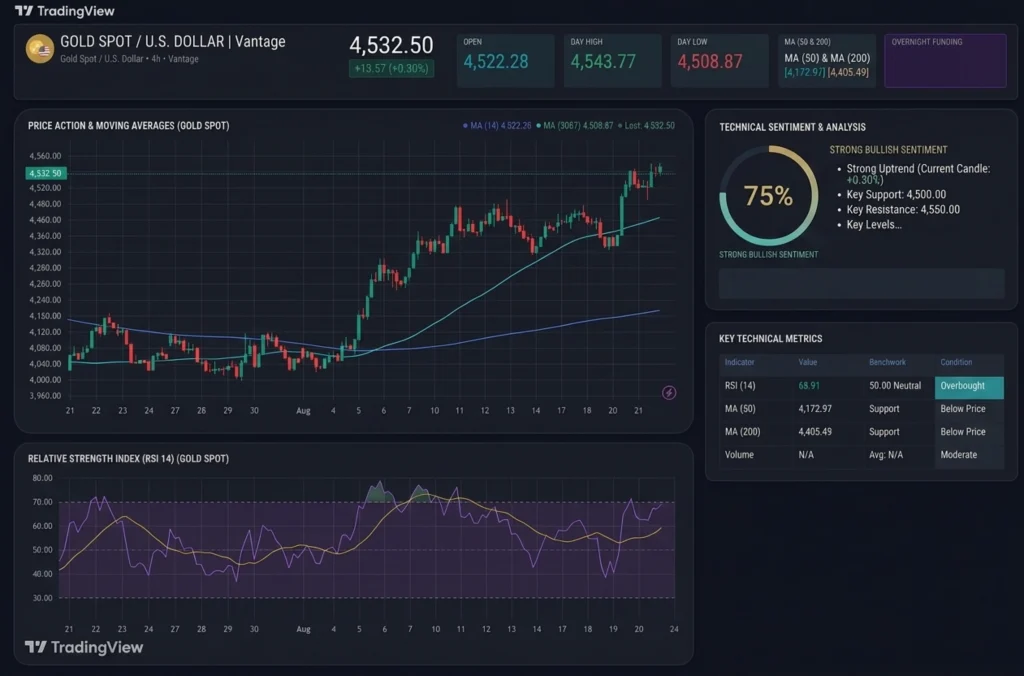Screen dimensions: 1024x676
Task: Click the 75% sentiment gauge
Action: 769,195
